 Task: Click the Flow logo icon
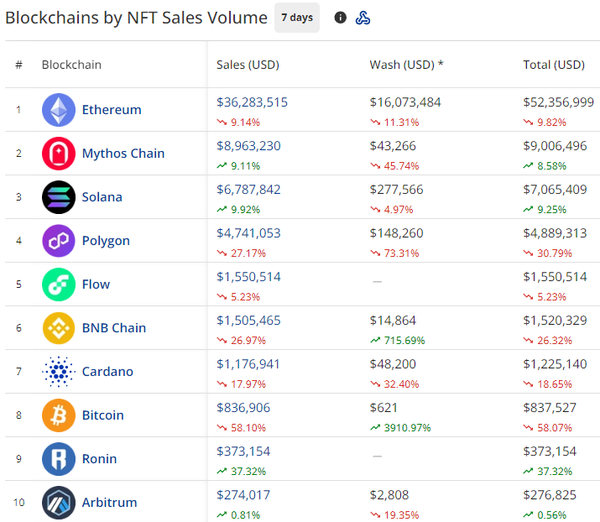pos(58,284)
